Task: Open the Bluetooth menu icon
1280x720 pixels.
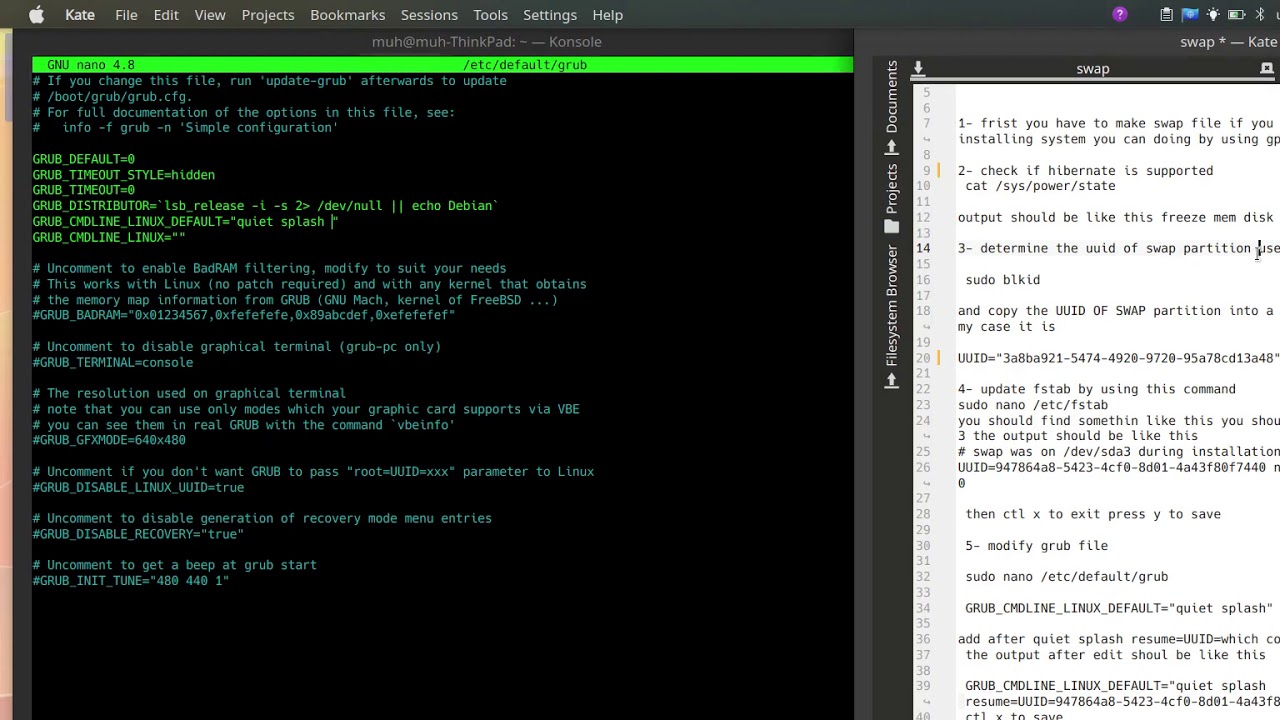Action: coord(1260,14)
